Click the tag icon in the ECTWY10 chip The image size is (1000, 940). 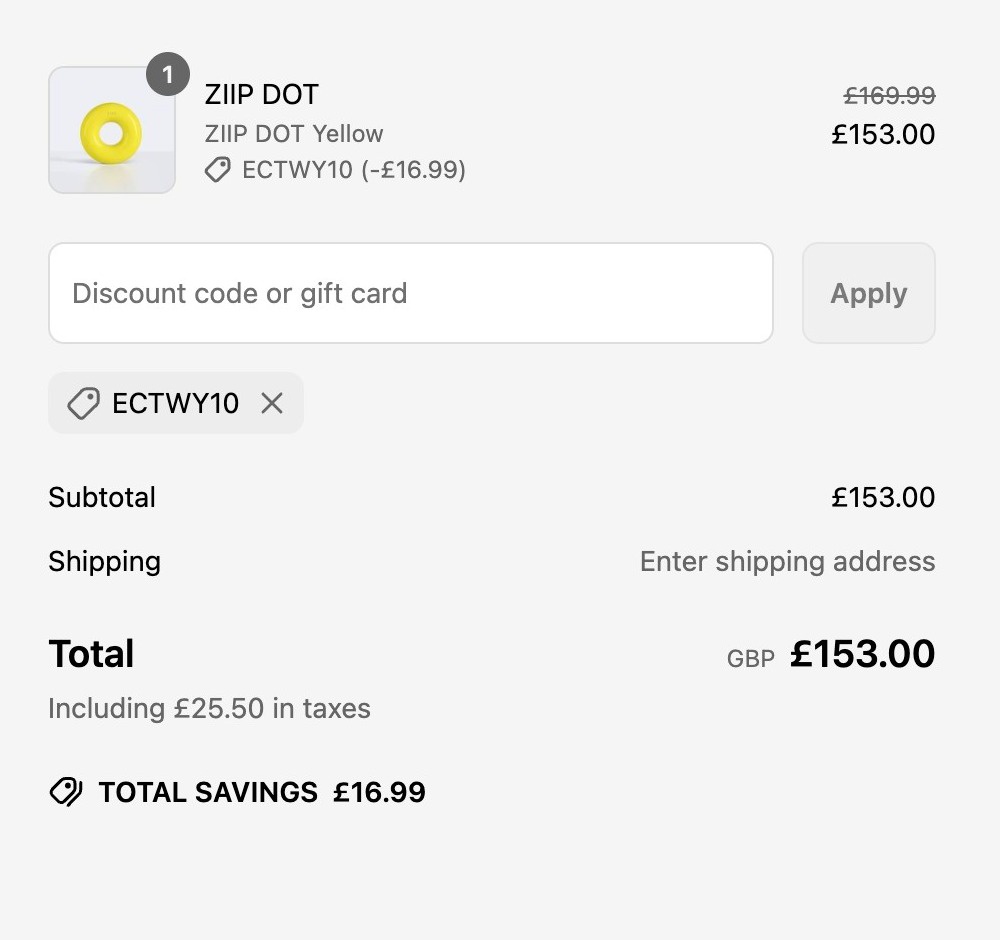pos(84,403)
